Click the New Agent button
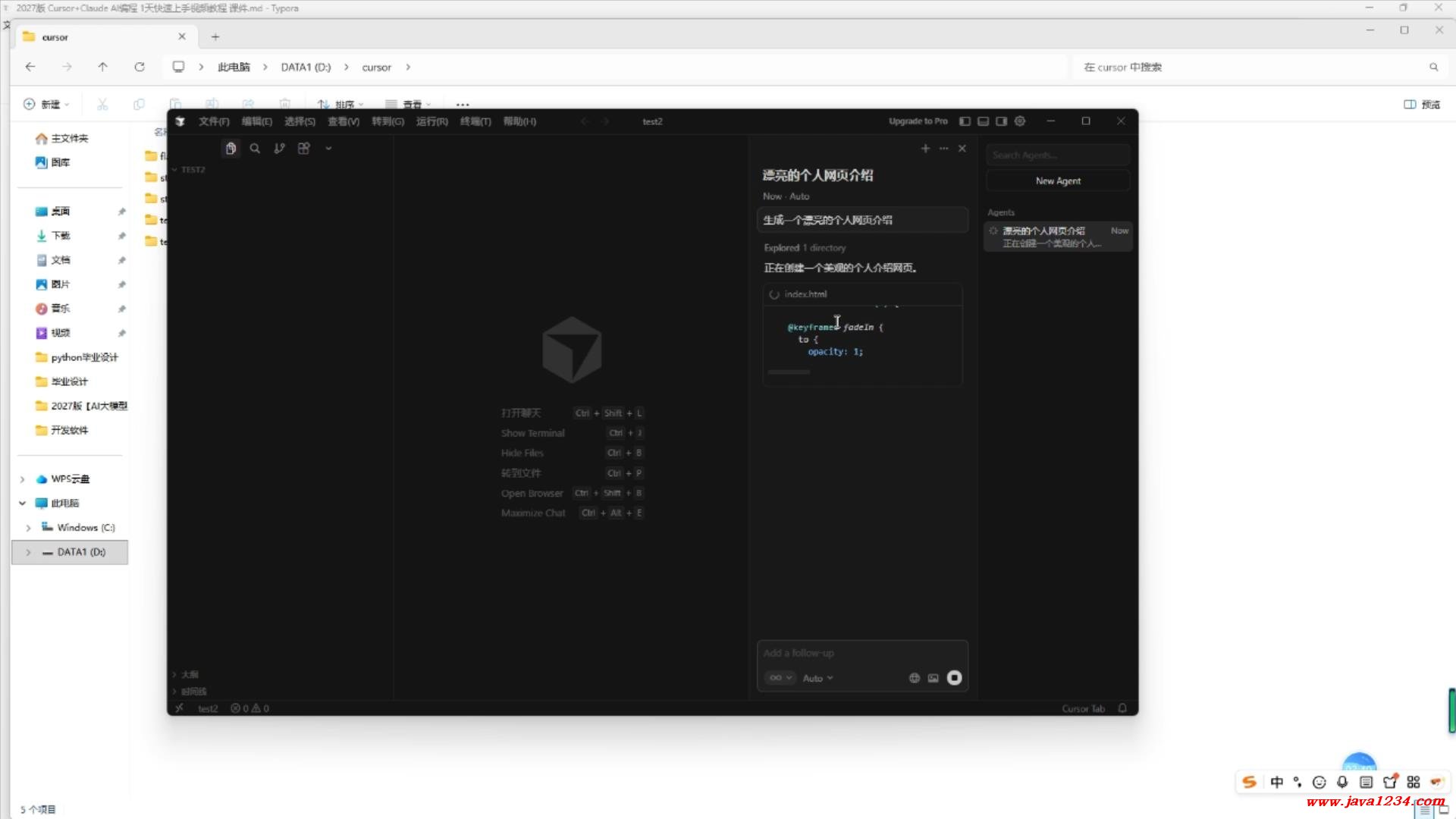 click(1058, 180)
